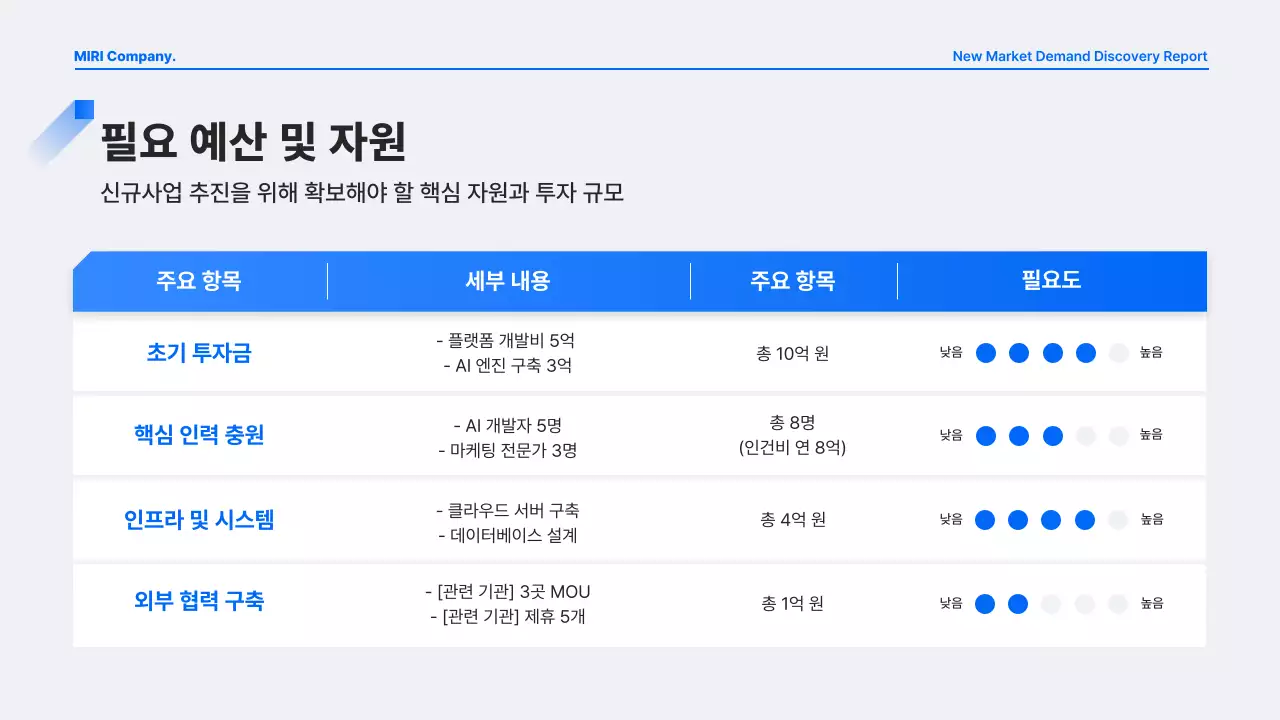Select the last filled dot in 인프라 및 시스템 rating

click(x=1084, y=519)
